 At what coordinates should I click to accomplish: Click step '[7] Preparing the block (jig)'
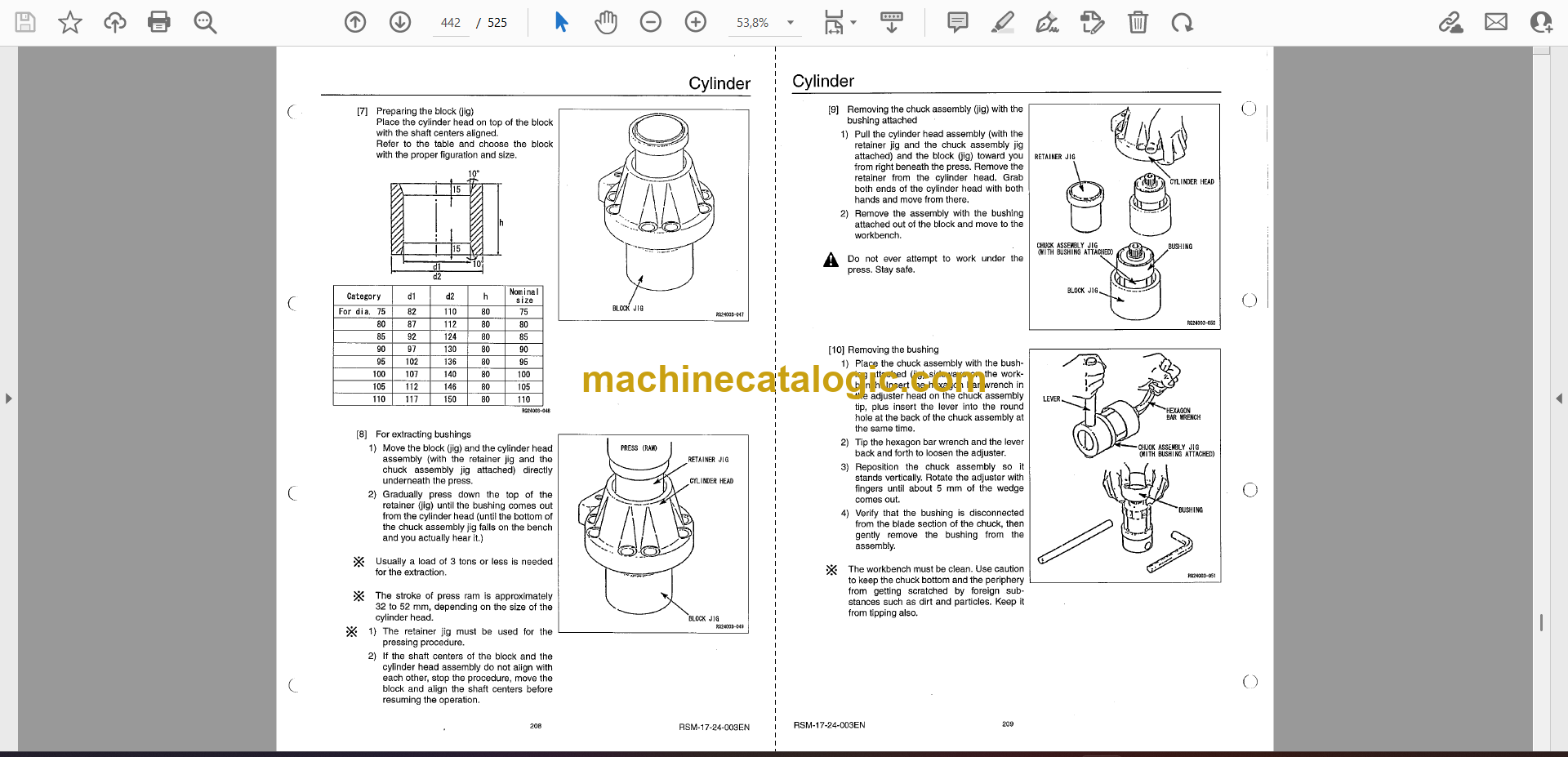click(x=415, y=111)
